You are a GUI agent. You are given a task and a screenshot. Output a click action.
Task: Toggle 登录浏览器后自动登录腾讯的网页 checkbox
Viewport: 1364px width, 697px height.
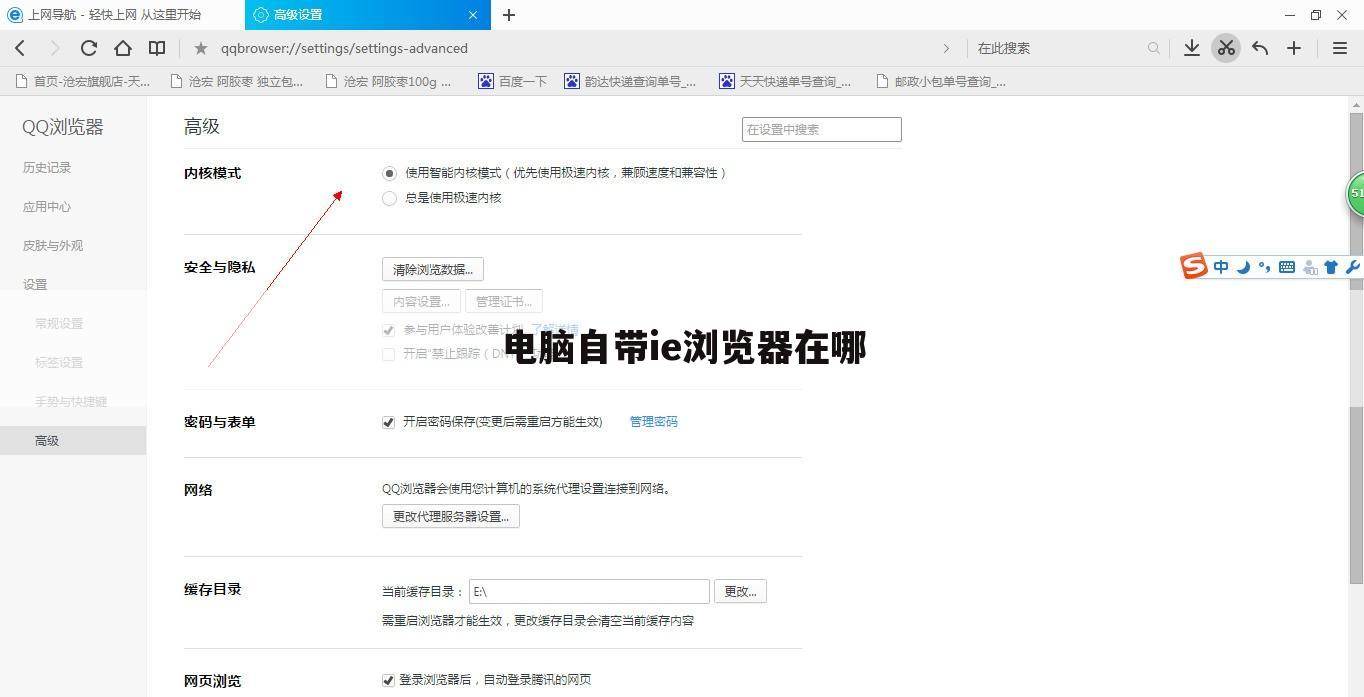pos(389,680)
